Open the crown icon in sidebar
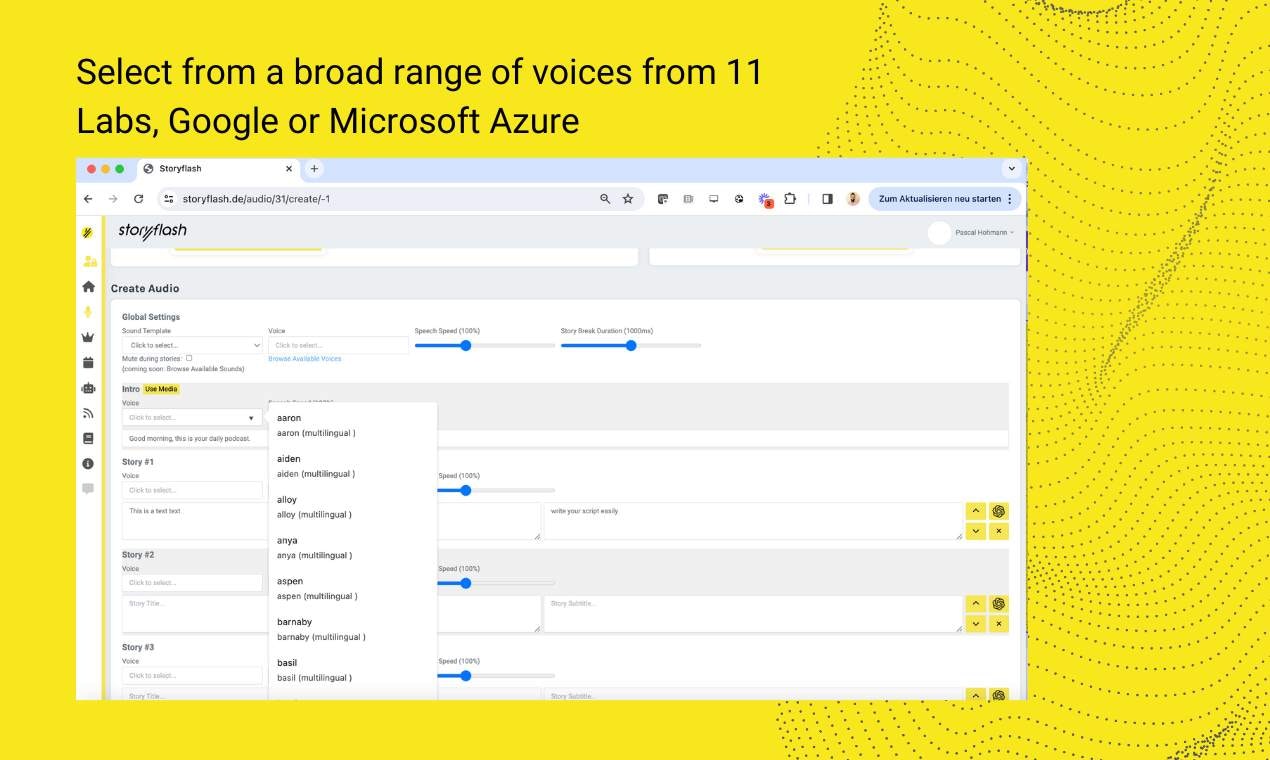This screenshot has width=1270, height=760. [88, 337]
